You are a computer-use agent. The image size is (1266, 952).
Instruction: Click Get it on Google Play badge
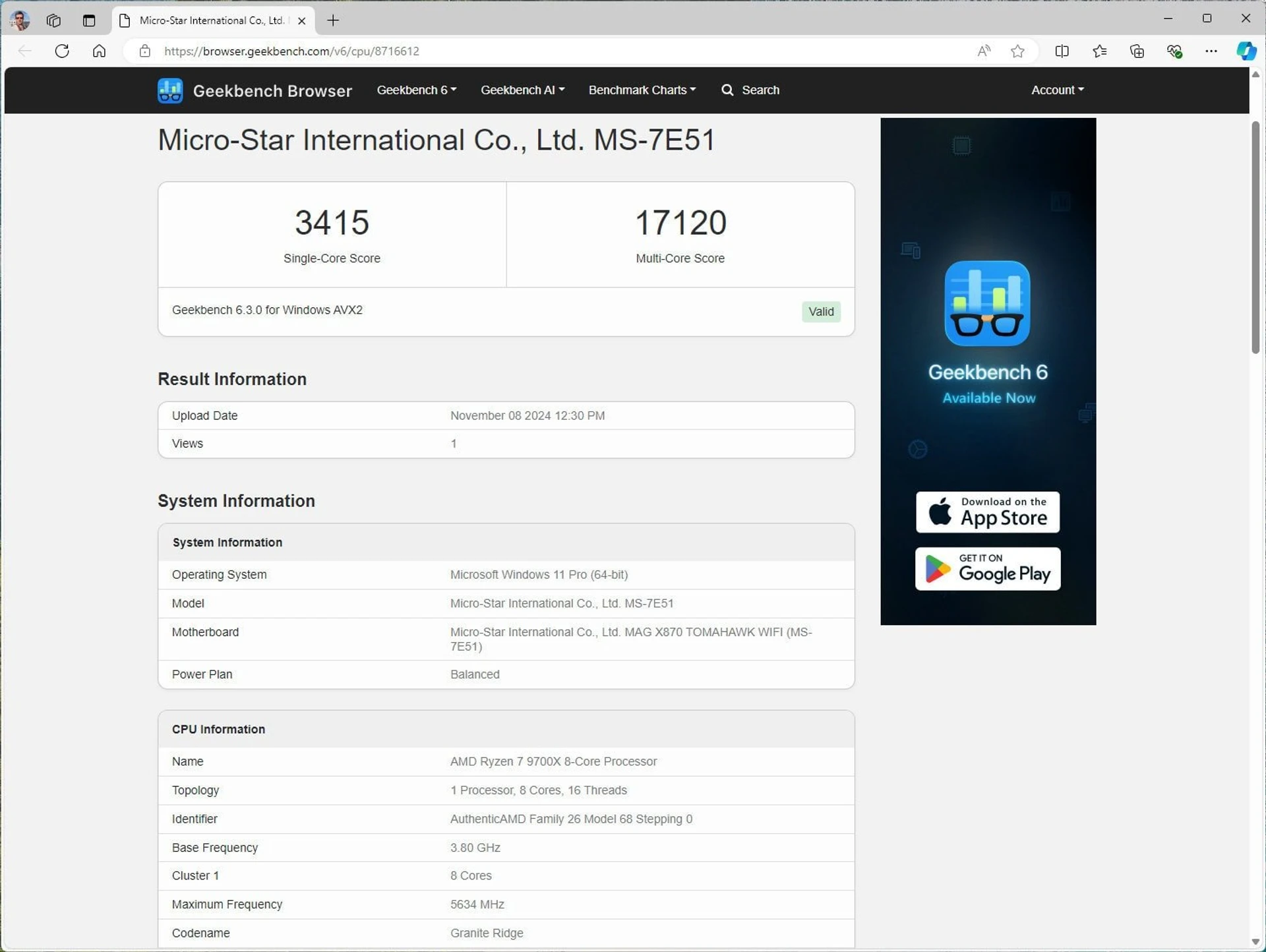pyautogui.click(x=988, y=568)
